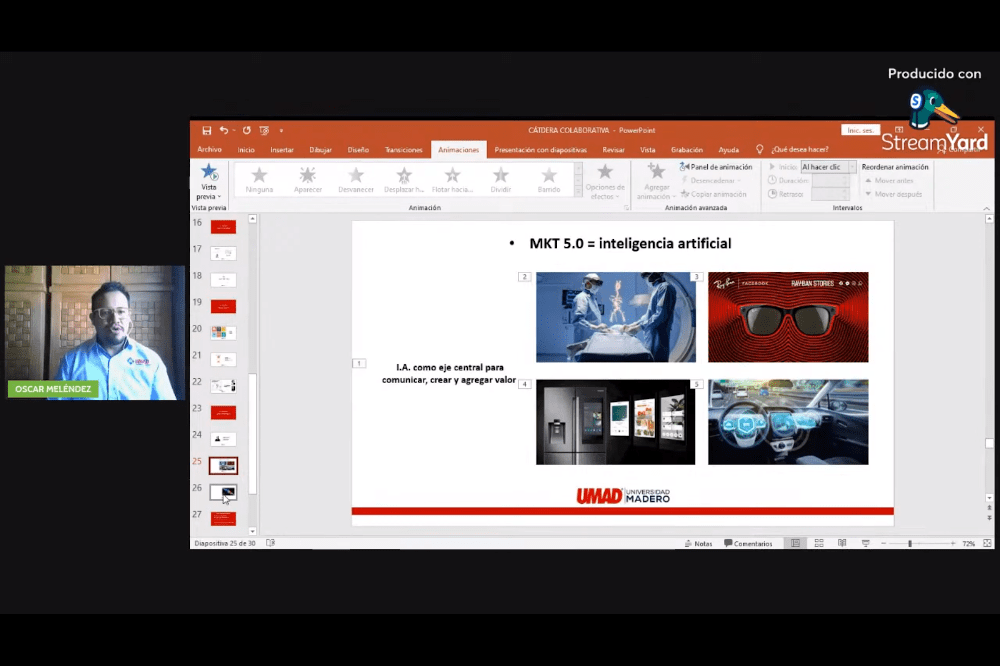Start slideshow from status bar icon
This screenshot has width=1000, height=666.
pyautogui.click(x=865, y=543)
